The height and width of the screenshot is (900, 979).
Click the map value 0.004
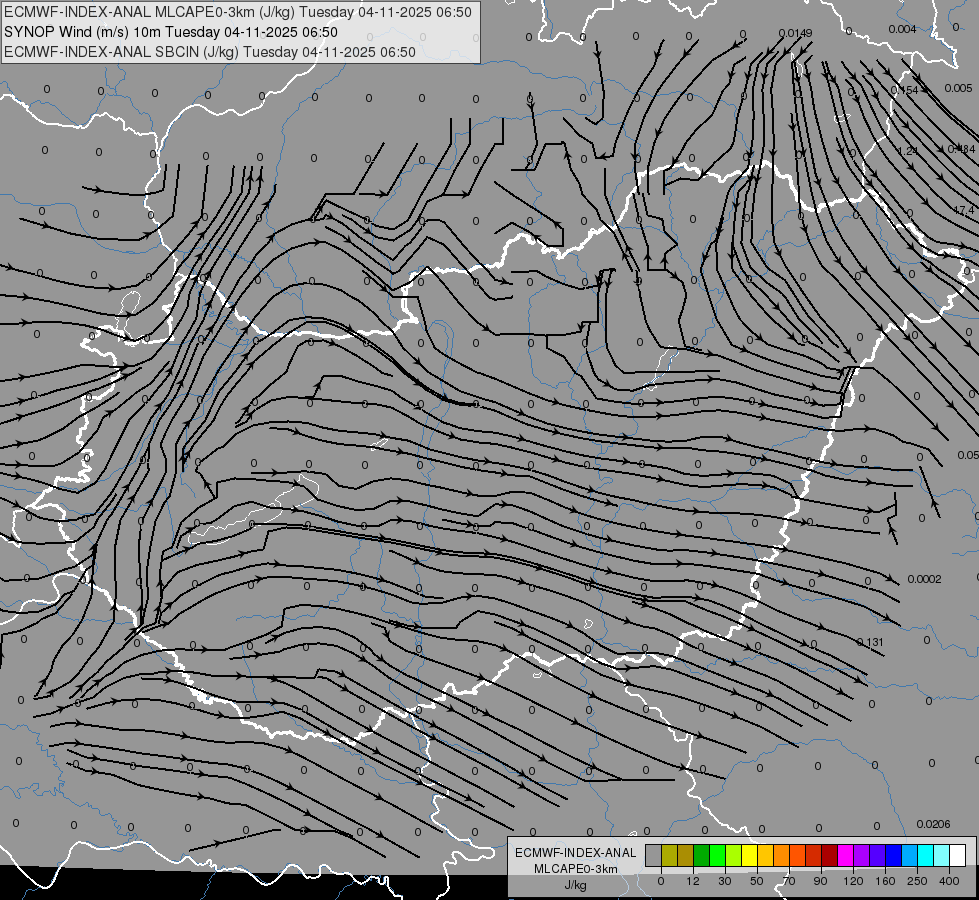[902, 29]
